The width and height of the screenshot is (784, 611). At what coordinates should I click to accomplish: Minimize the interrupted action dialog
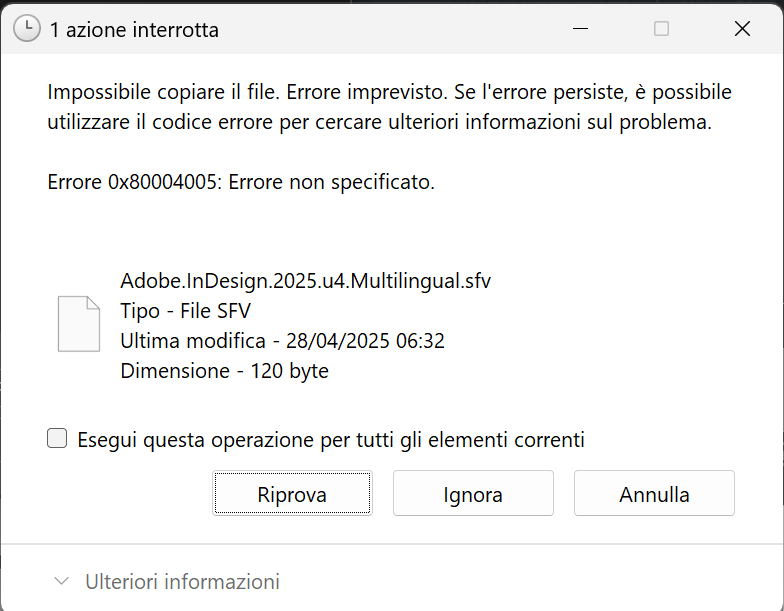click(x=580, y=28)
